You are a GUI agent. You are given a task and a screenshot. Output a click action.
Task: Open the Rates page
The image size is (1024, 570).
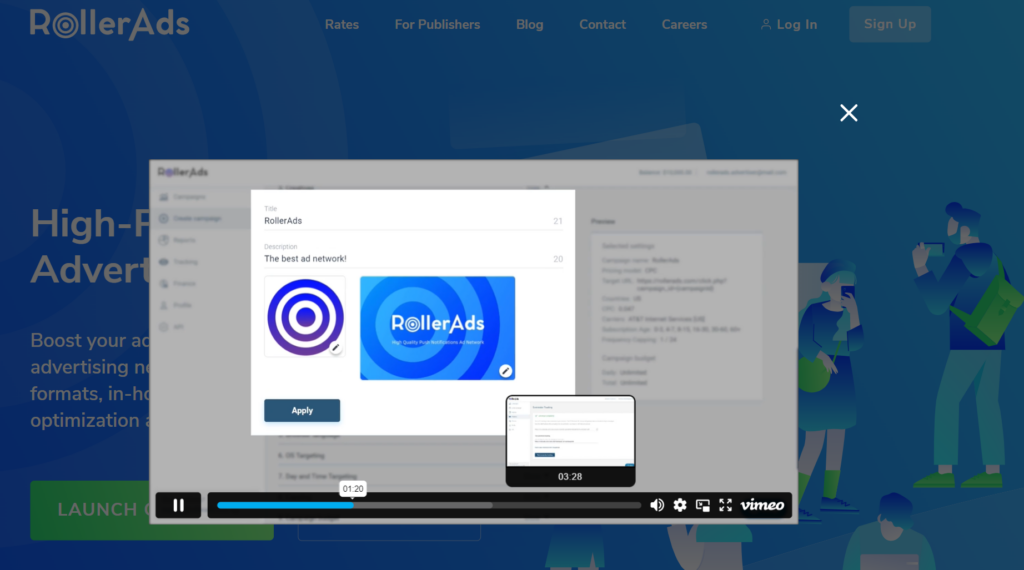pyautogui.click(x=342, y=25)
